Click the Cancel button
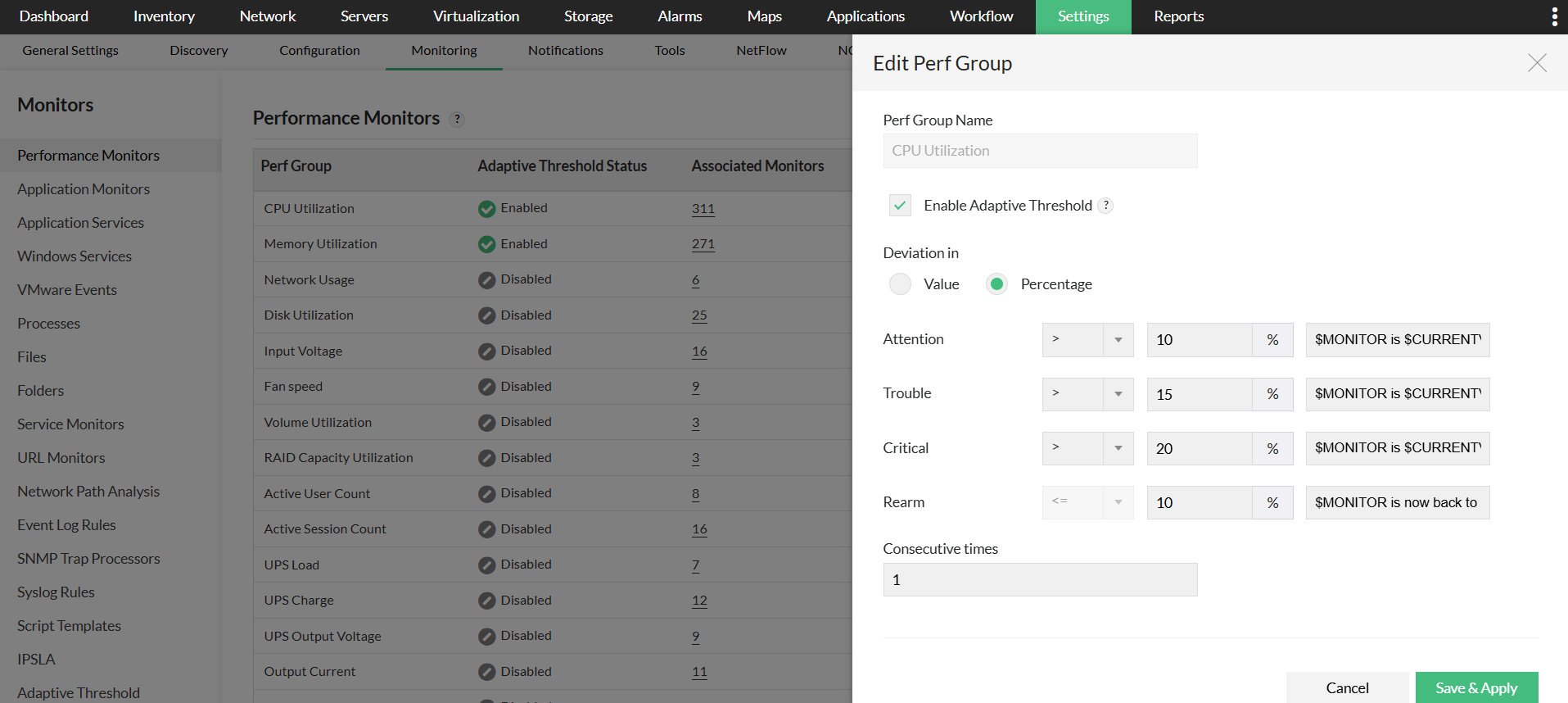 (x=1347, y=688)
